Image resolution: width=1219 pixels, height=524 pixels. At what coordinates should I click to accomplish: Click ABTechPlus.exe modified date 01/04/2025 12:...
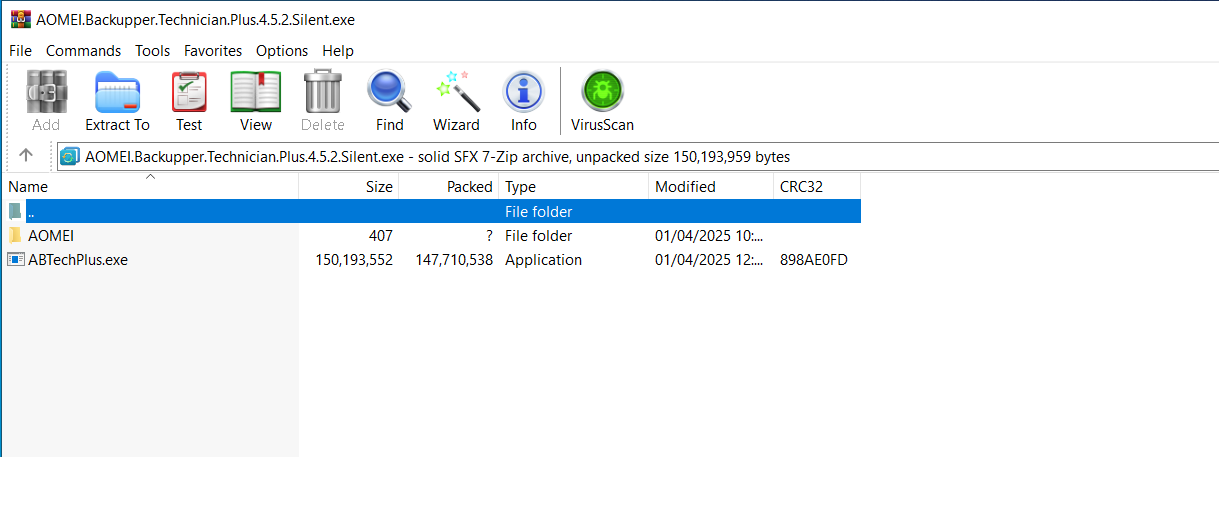(x=709, y=260)
